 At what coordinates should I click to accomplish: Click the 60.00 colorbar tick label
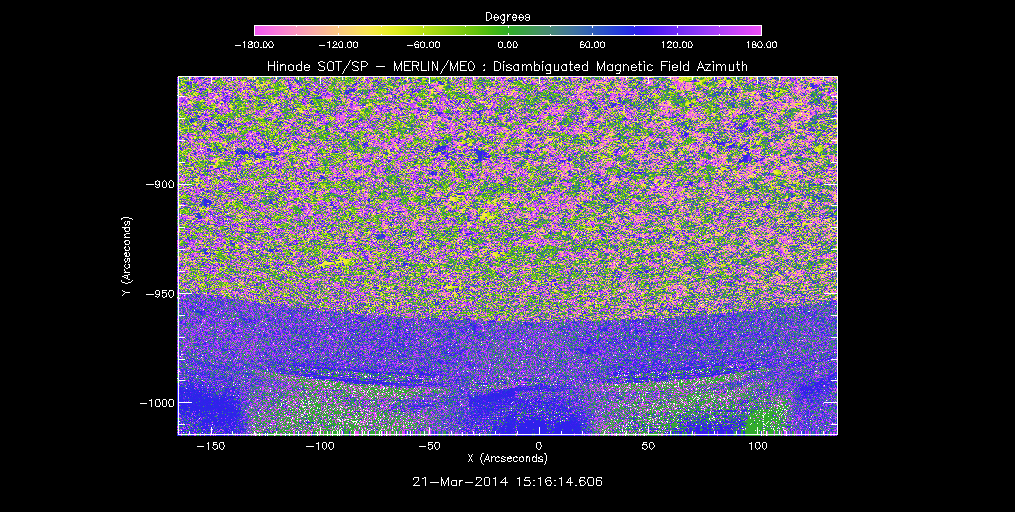pos(592,45)
